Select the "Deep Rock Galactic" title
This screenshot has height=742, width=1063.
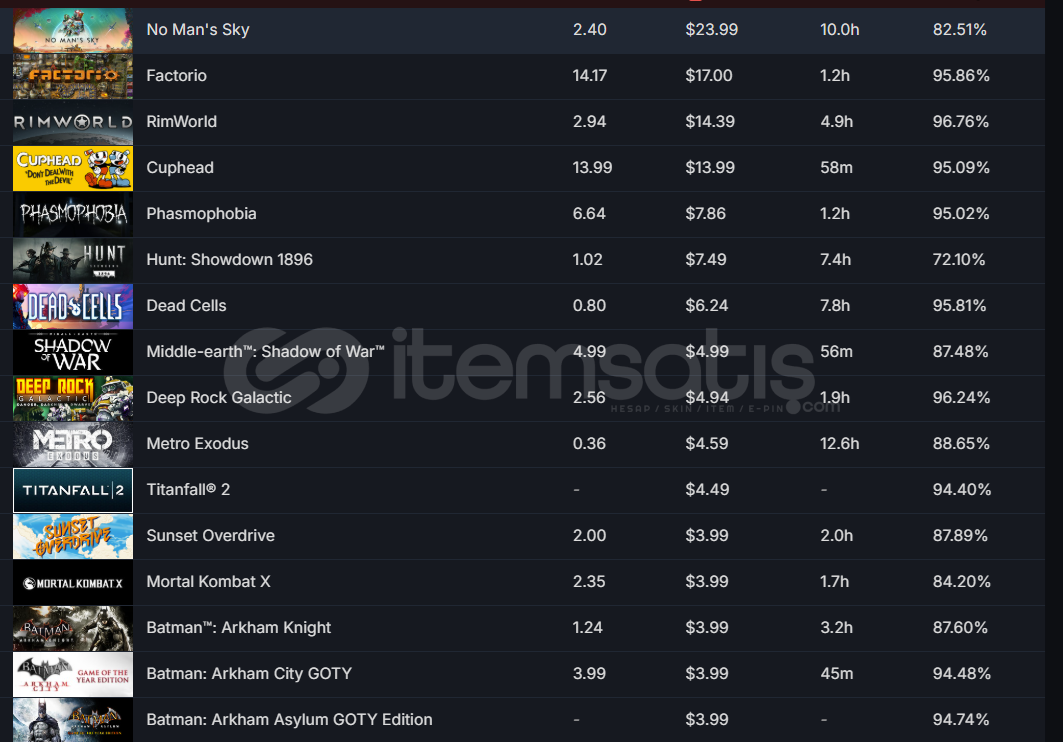(219, 398)
